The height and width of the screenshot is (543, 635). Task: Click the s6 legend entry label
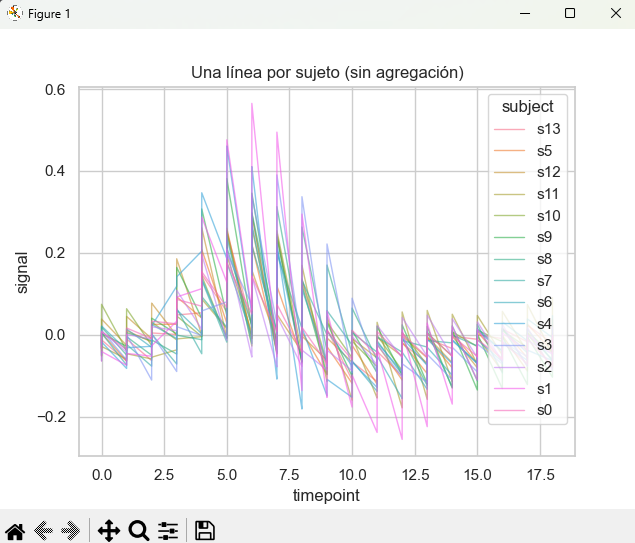pos(545,302)
